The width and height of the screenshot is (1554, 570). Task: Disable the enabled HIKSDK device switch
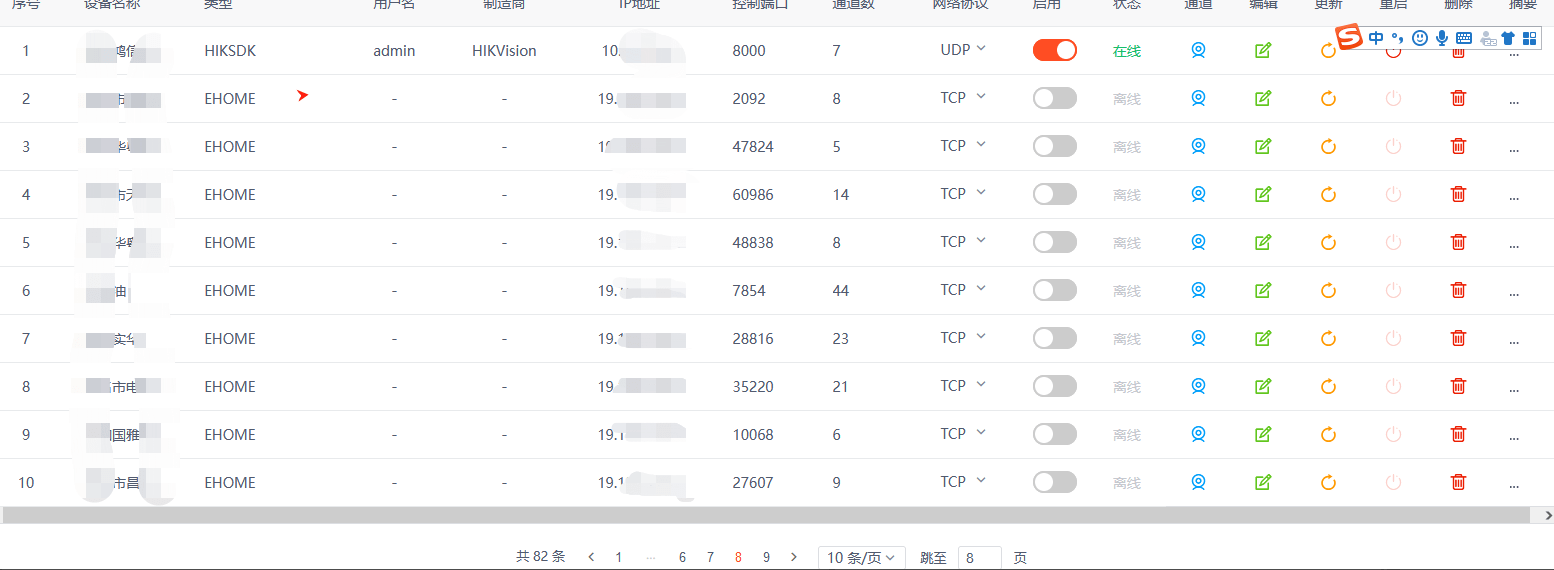pyautogui.click(x=1055, y=50)
